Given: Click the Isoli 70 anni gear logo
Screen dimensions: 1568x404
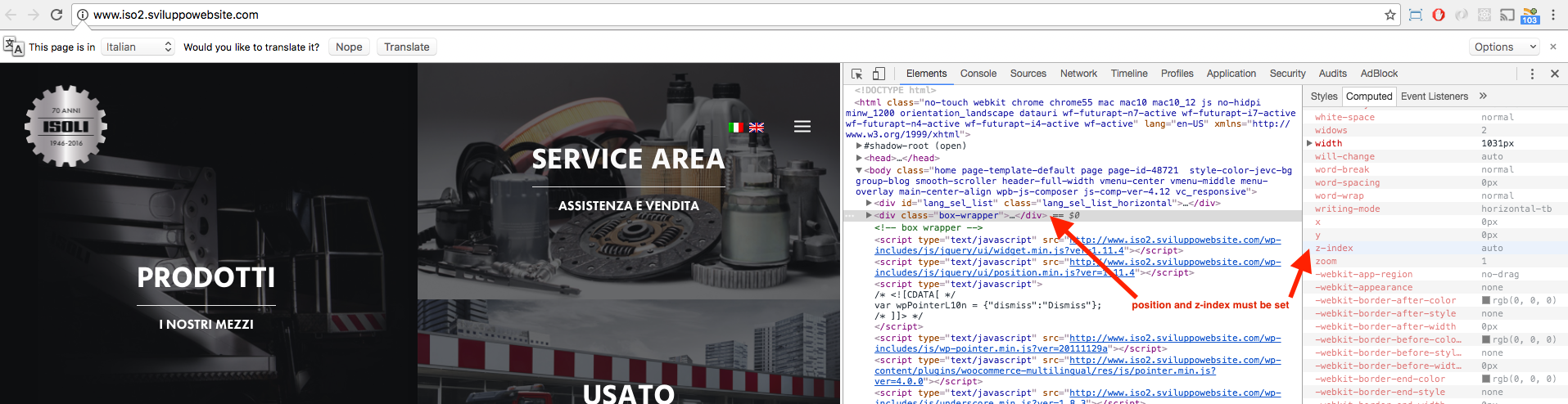Looking at the screenshot, I should [x=66, y=126].
